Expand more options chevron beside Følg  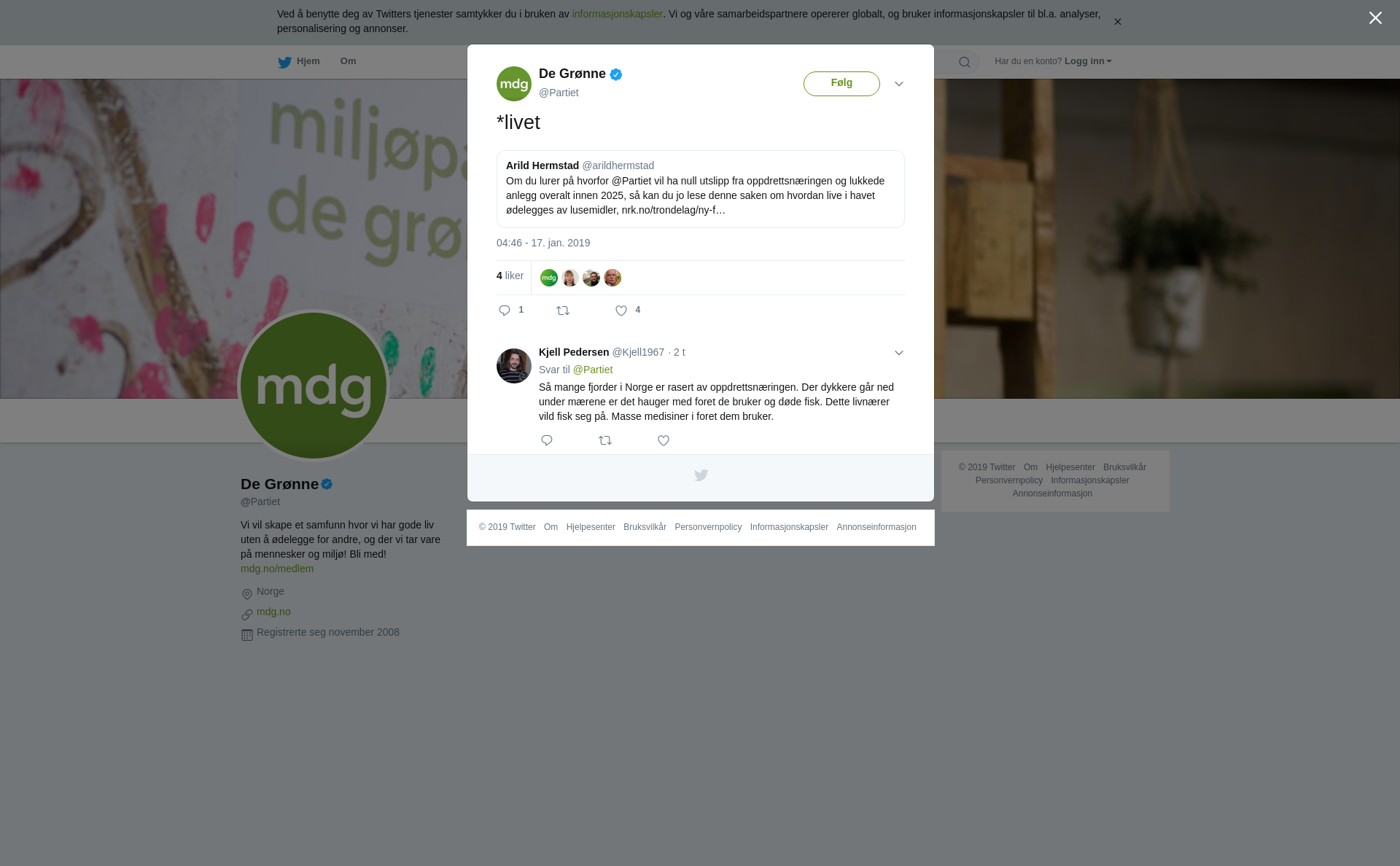click(x=898, y=84)
